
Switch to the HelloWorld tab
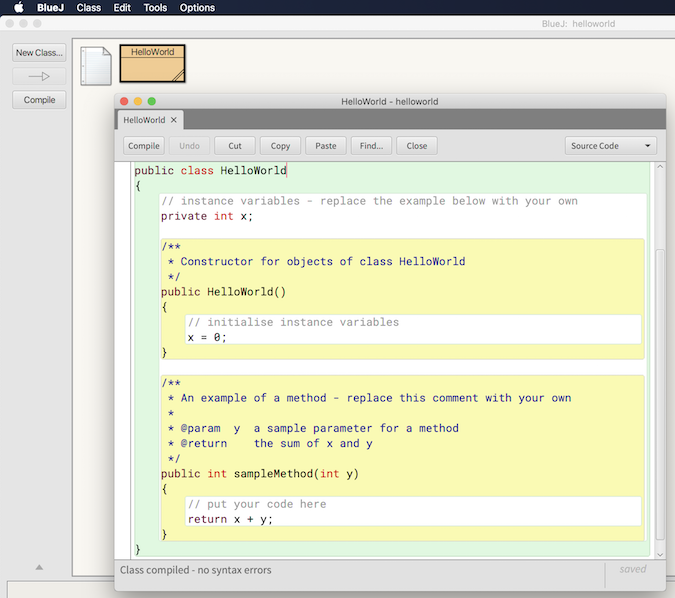[x=144, y=120]
